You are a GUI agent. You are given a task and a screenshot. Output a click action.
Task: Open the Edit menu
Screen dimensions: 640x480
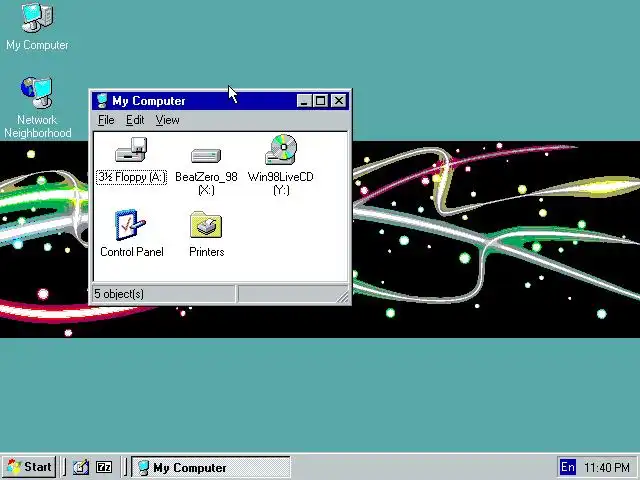point(135,120)
